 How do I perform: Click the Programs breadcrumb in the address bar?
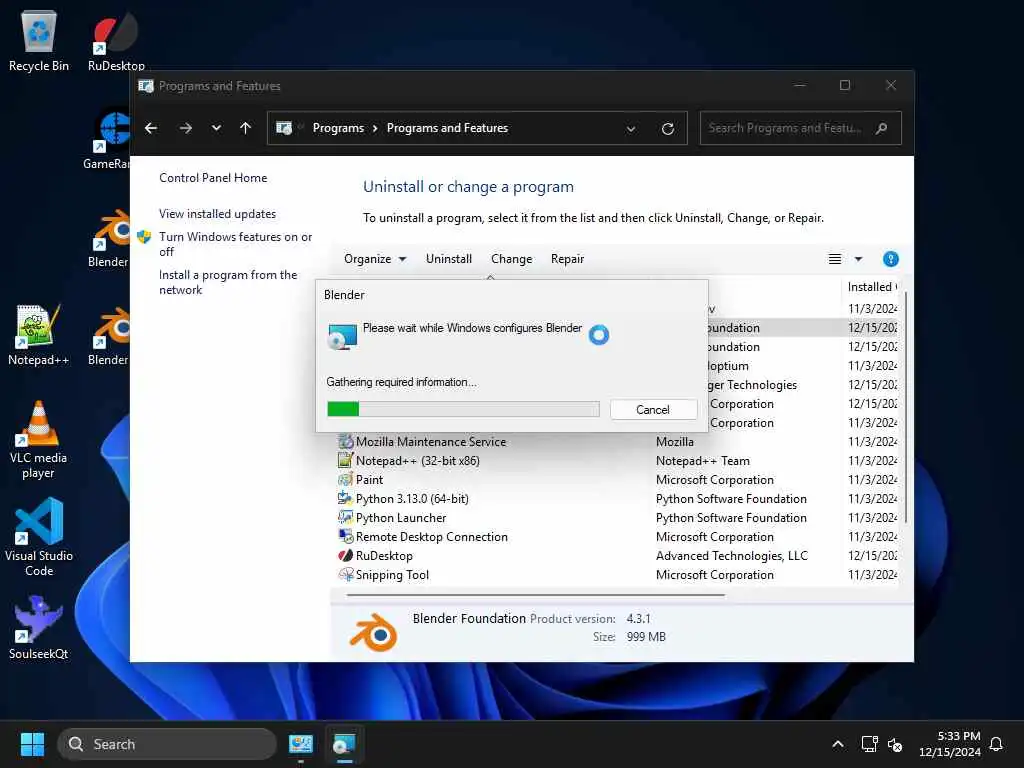[x=338, y=128]
